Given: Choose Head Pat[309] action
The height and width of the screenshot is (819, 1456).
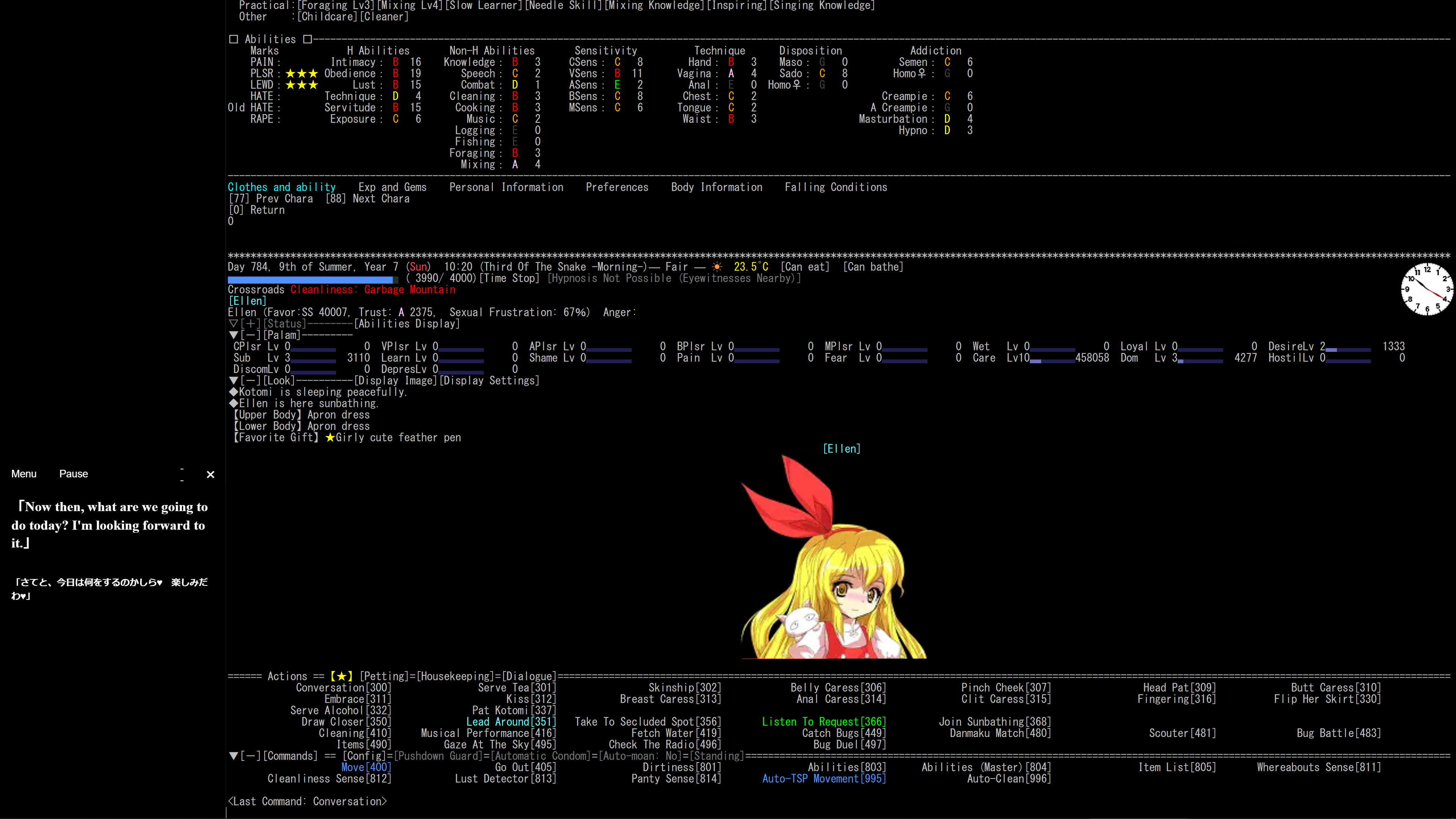Looking at the screenshot, I should point(1180,687).
